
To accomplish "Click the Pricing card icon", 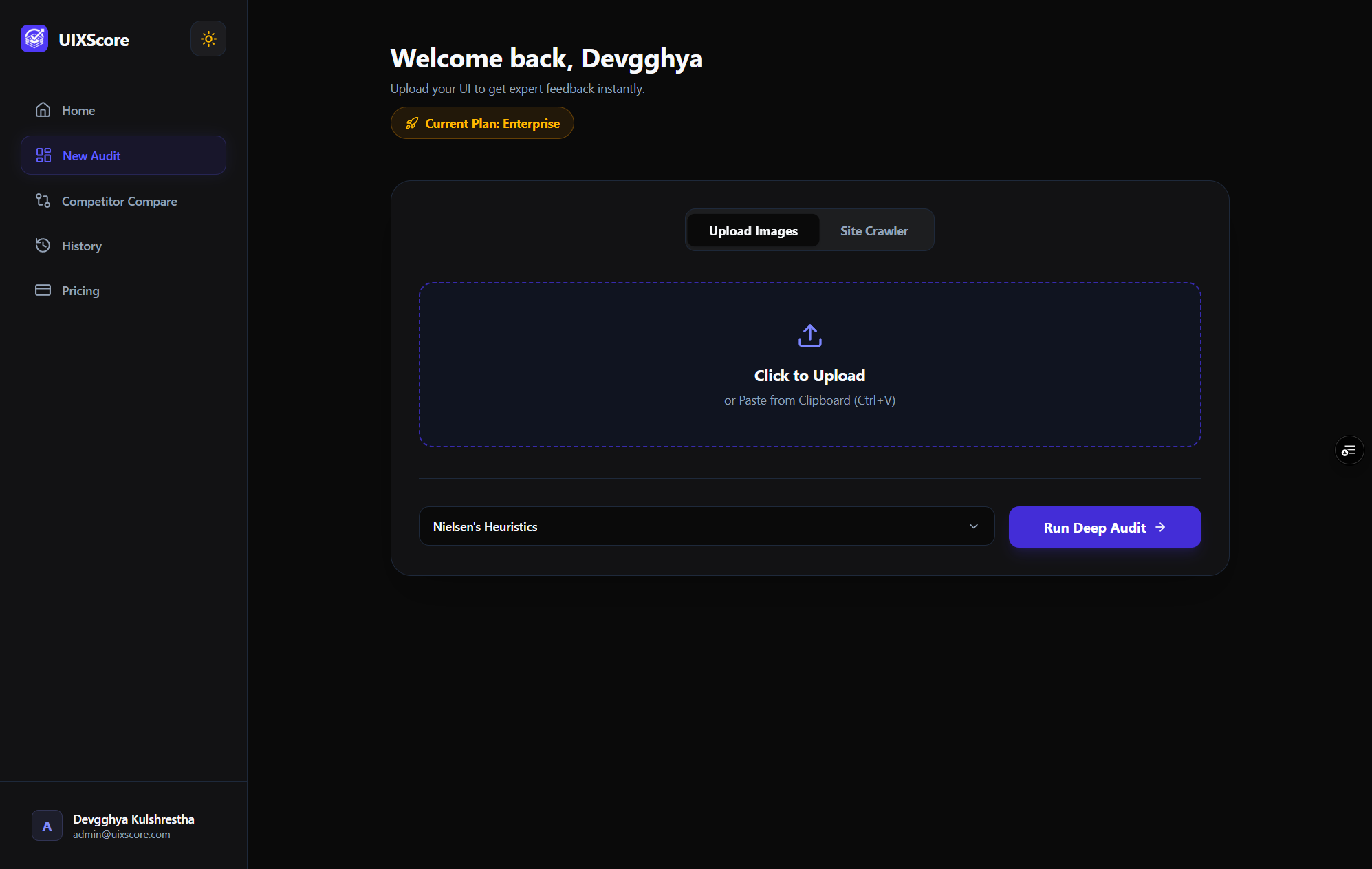I will coord(43,290).
